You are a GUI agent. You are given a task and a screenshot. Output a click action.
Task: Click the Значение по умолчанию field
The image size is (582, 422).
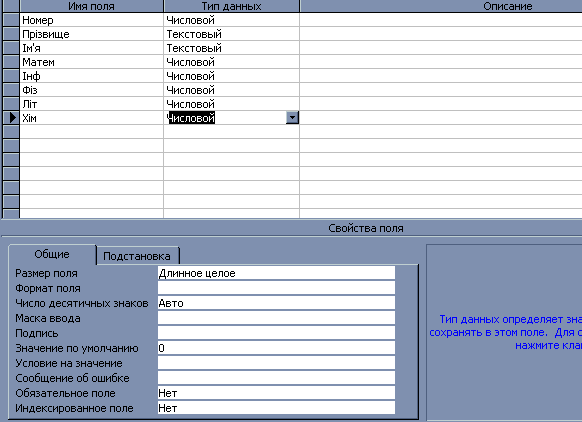pyautogui.click(x=276, y=348)
